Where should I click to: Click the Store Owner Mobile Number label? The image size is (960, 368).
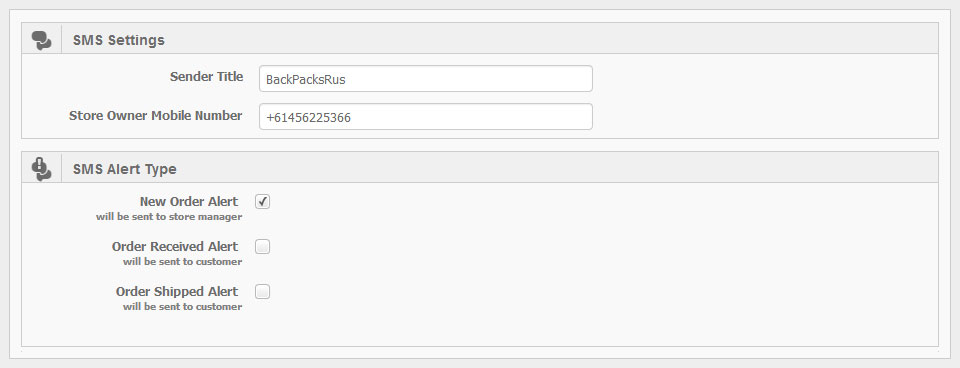(x=156, y=116)
